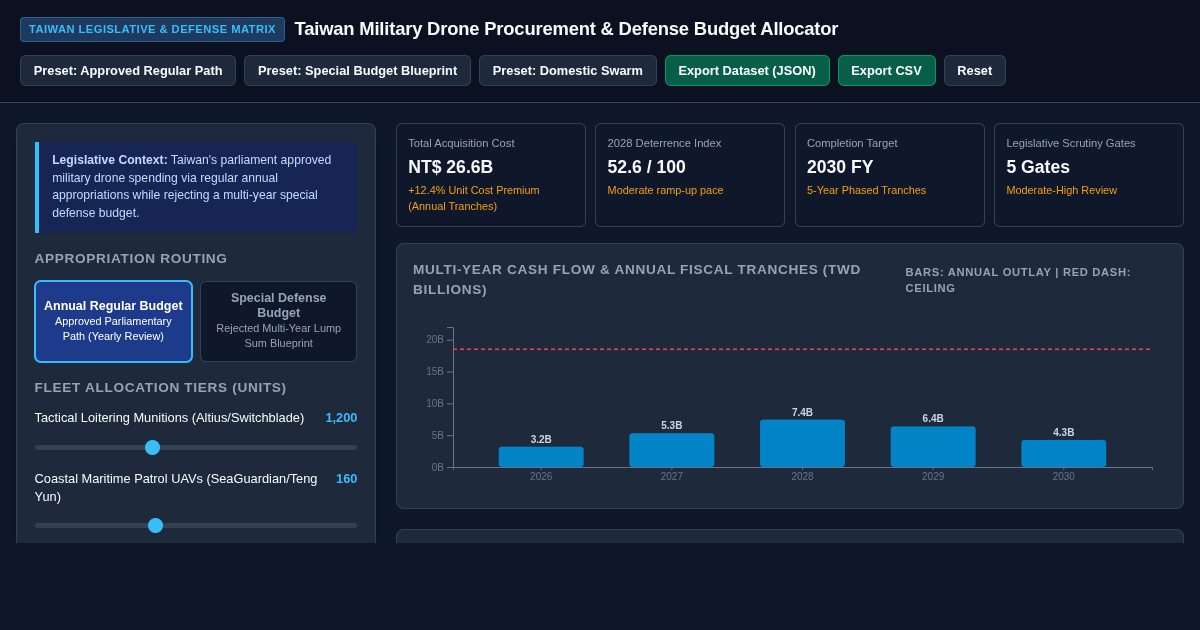Click the 2028 bar showing 7.4B
The image size is (1200, 630).
[802, 443]
